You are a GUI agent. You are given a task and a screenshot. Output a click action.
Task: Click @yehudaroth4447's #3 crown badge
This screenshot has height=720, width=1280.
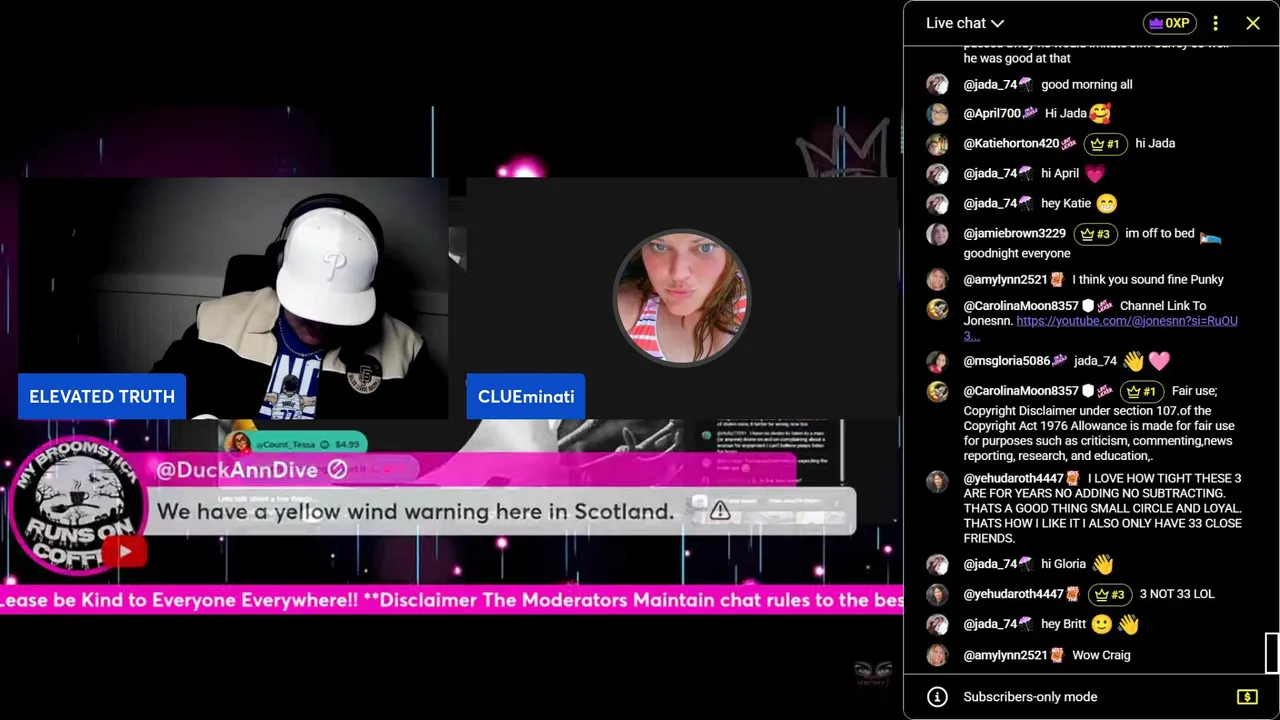(1110, 594)
